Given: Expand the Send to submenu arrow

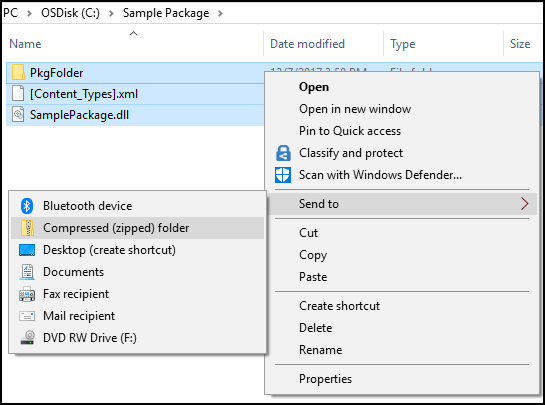Looking at the screenshot, I should [524, 204].
